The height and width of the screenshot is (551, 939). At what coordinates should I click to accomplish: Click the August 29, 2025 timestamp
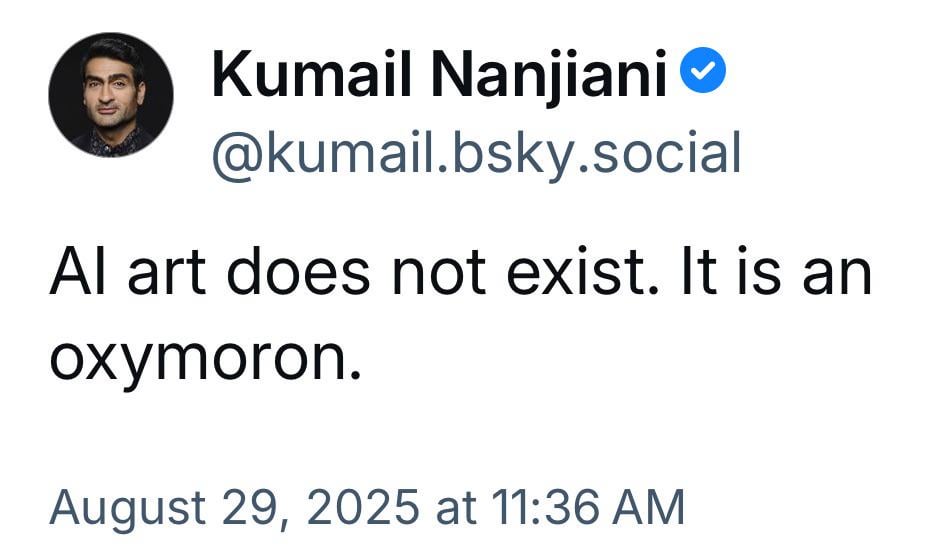click(367, 508)
